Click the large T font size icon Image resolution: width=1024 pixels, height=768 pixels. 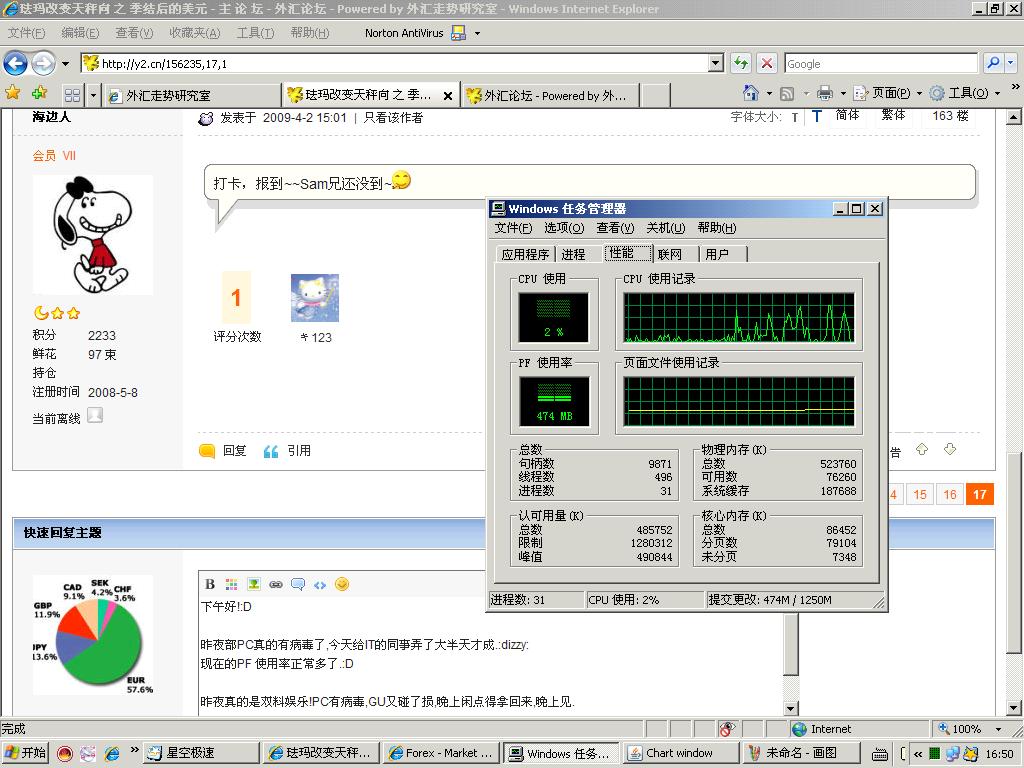pyautogui.click(x=816, y=116)
